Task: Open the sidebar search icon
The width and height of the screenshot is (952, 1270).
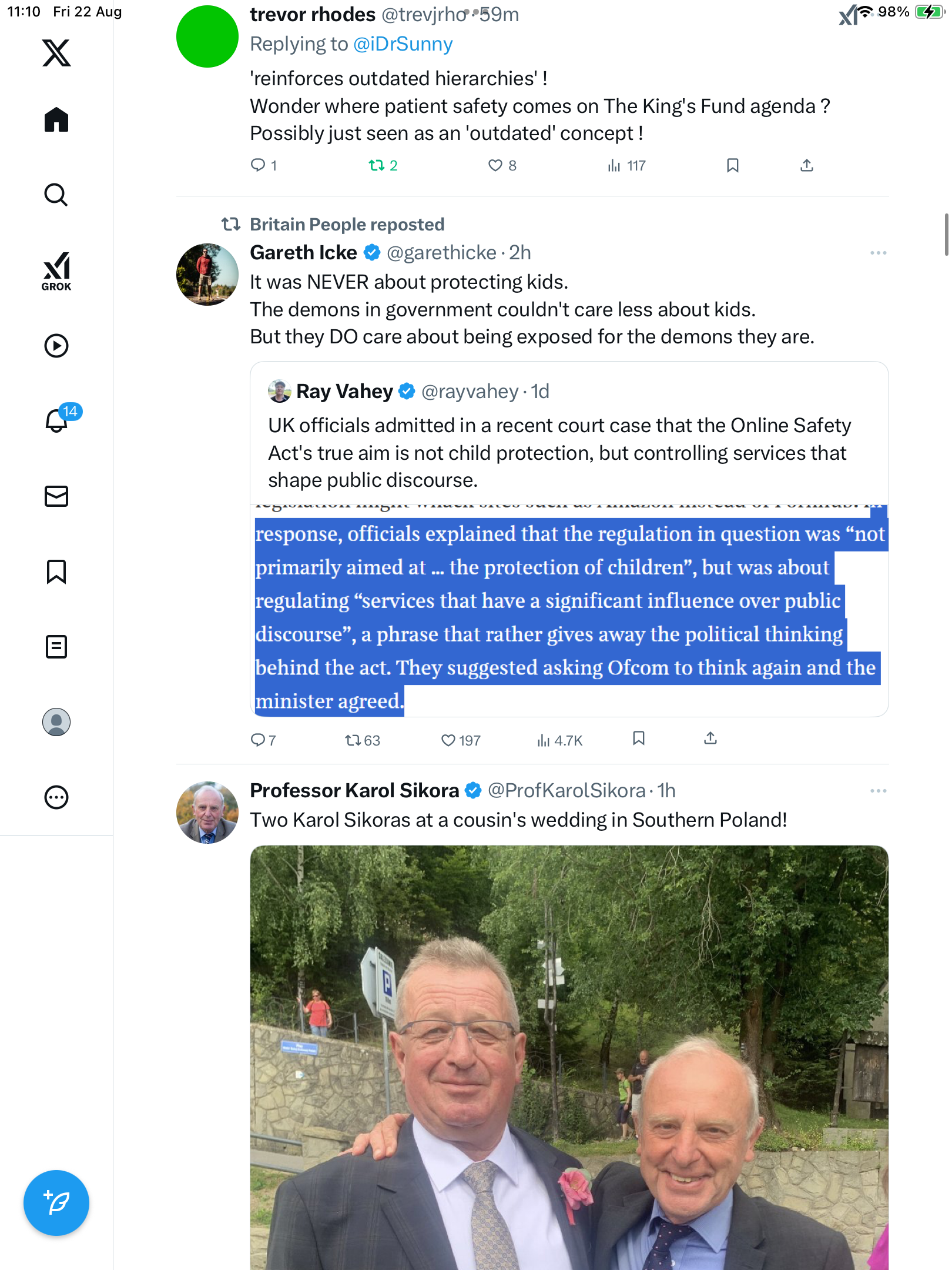Action: click(56, 195)
